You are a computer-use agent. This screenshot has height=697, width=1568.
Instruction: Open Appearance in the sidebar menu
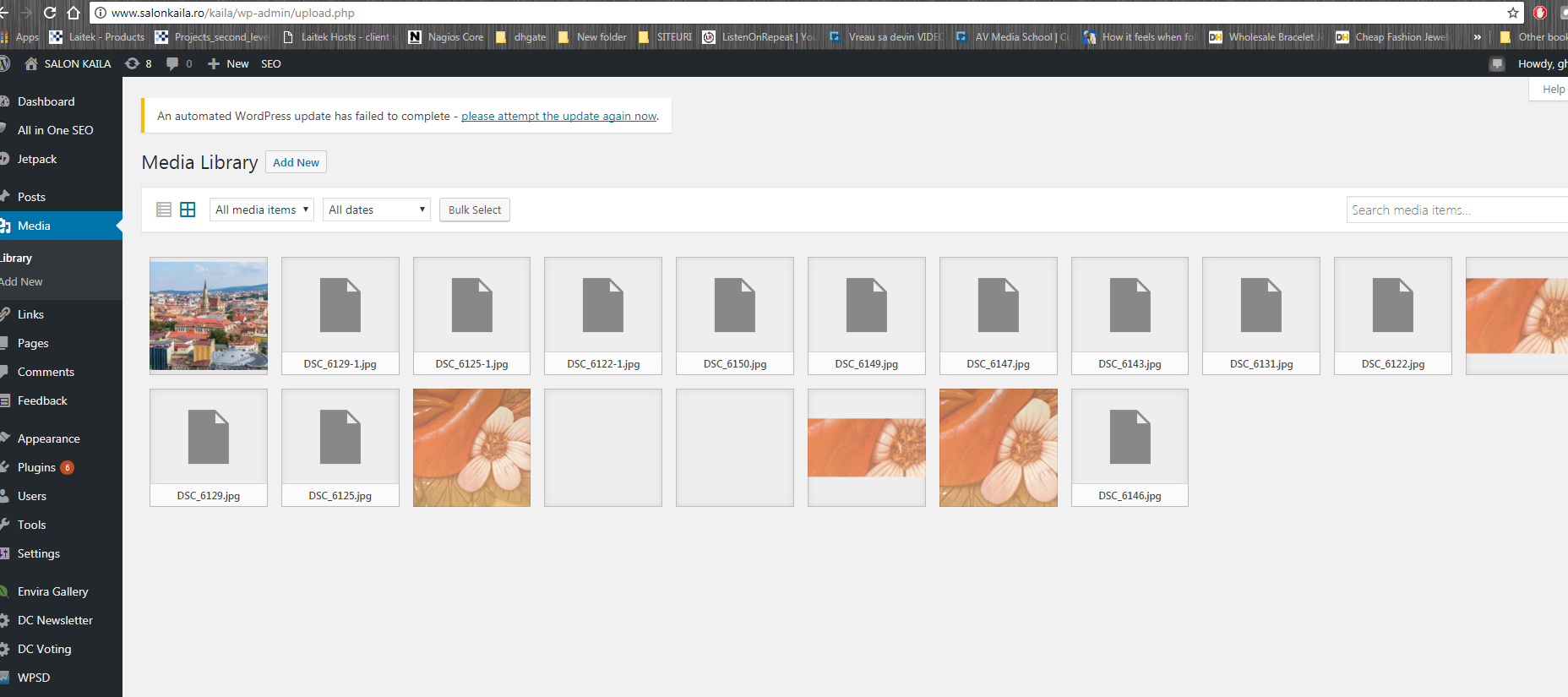coord(48,438)
